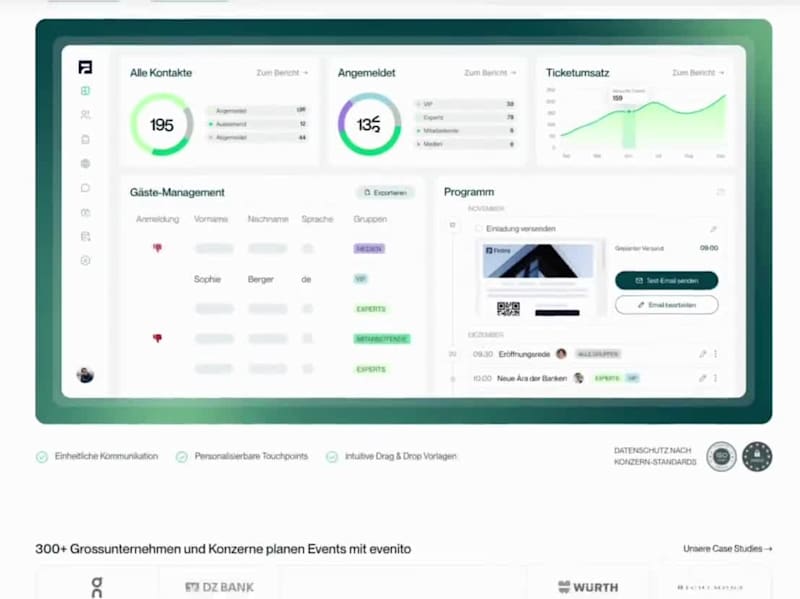The height and width of the screenshot is (599, 800).
Task: Open the chat messages icon in sidebar
Action: click(x=86, y=188)
